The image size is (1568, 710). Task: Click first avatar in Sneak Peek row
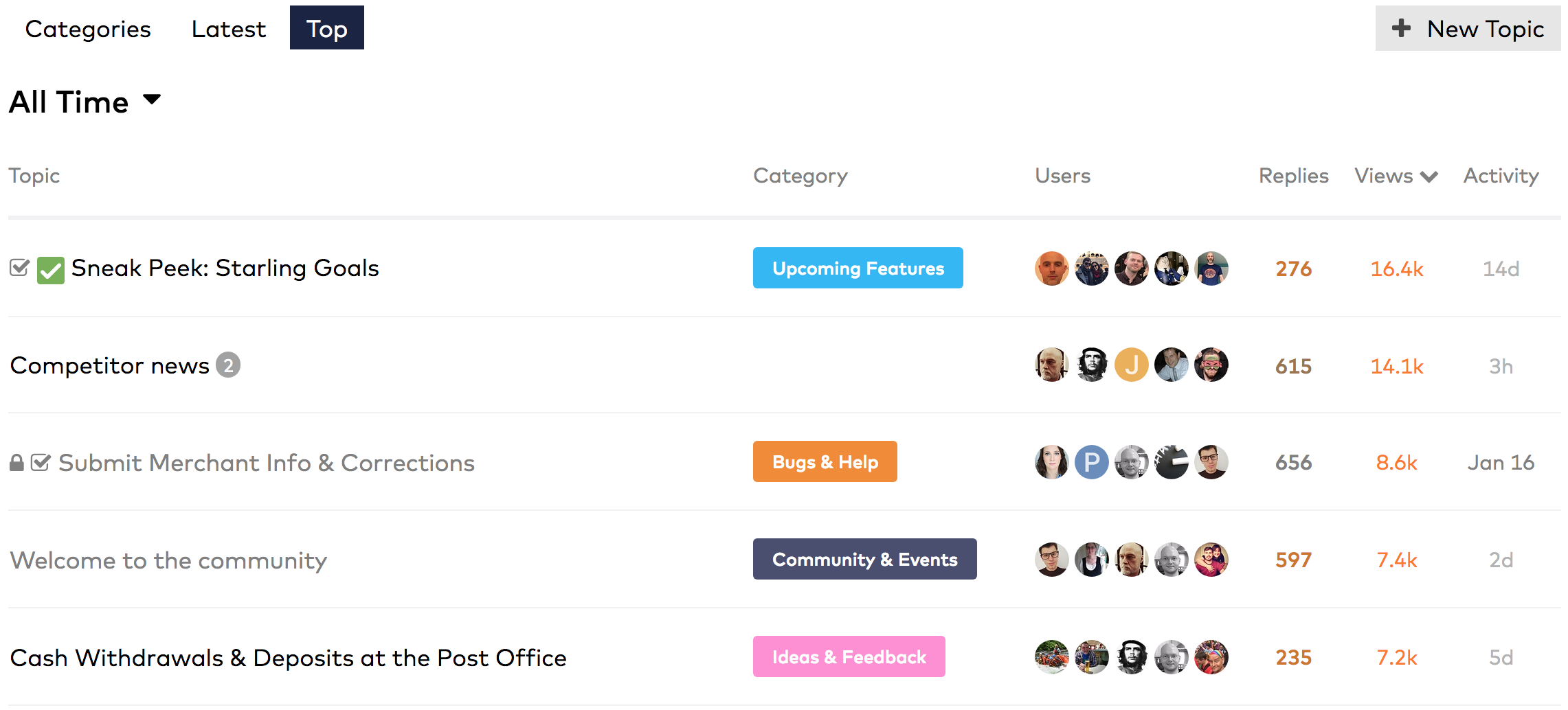1051,268
